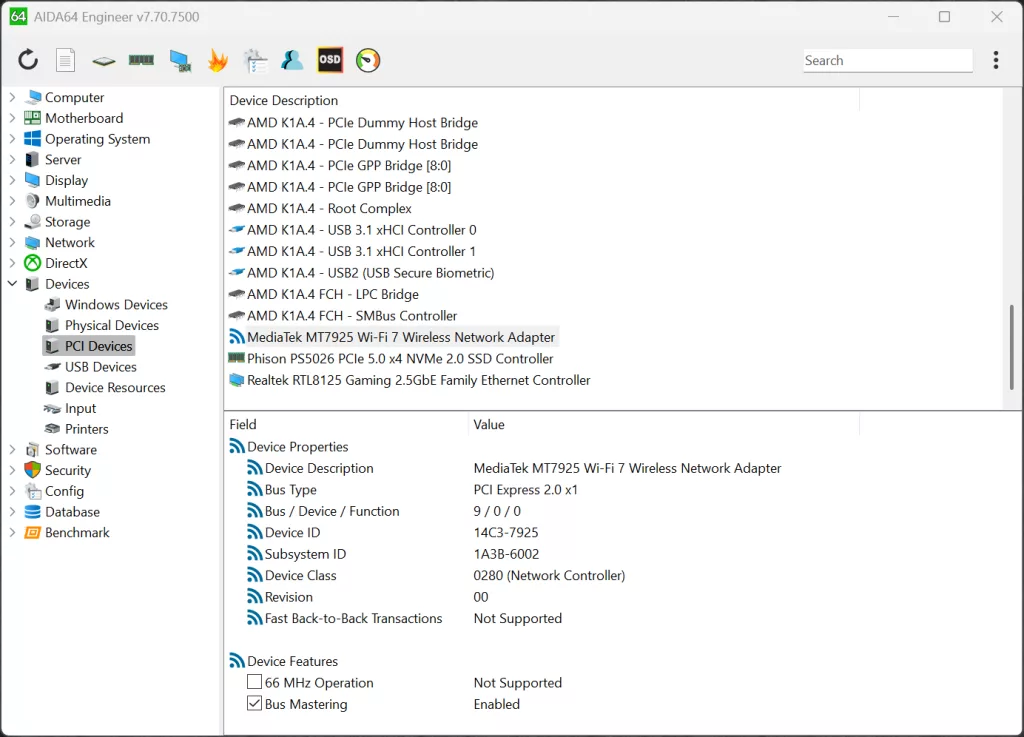Expand the Computer tree node
This screenshot has width=1024, height=737.
(x=12, y=97)
